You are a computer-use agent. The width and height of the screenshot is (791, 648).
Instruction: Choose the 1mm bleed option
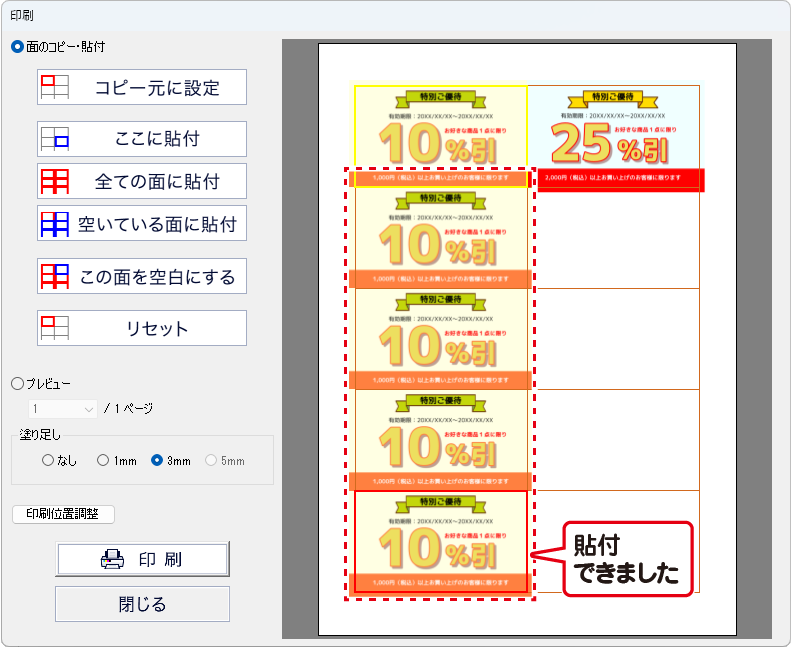[x=103, y=461]
